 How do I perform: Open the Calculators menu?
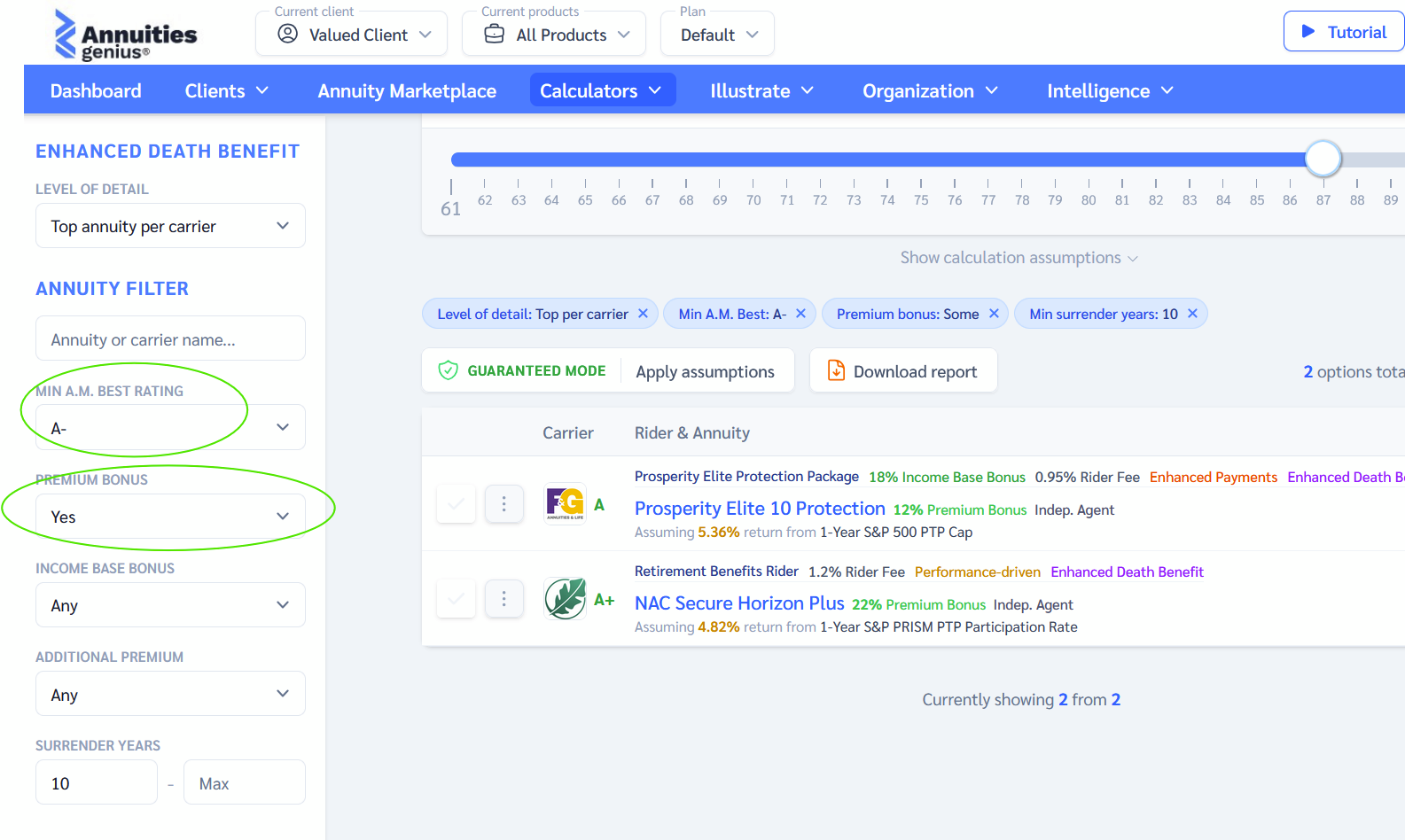(x=603, y=90)
